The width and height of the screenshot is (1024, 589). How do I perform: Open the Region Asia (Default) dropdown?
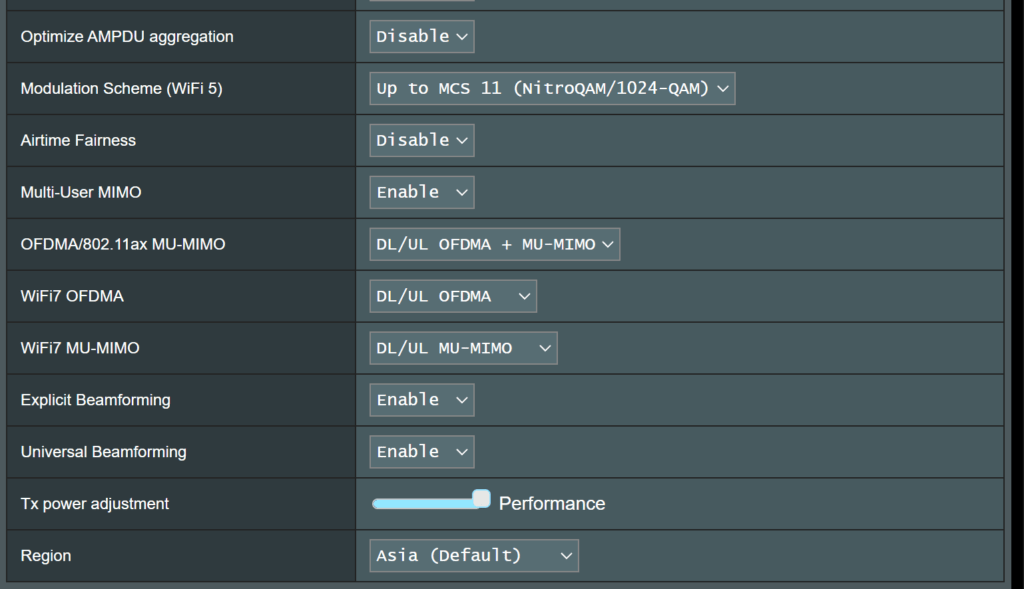(x=474, y=556)
